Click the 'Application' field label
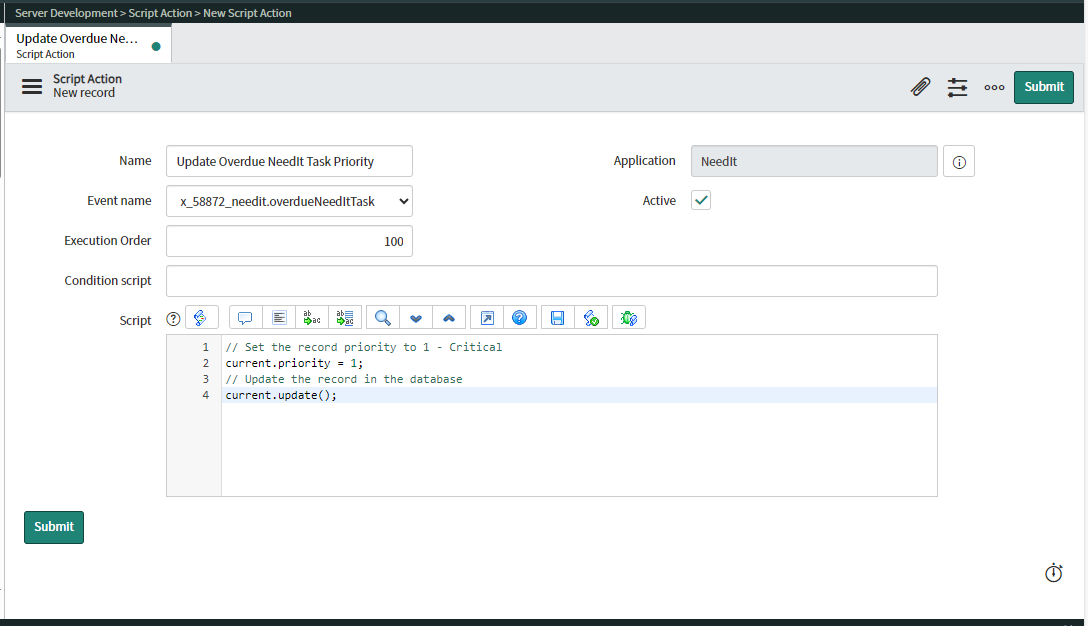The image size is (1088, 626). pos(645,161)
